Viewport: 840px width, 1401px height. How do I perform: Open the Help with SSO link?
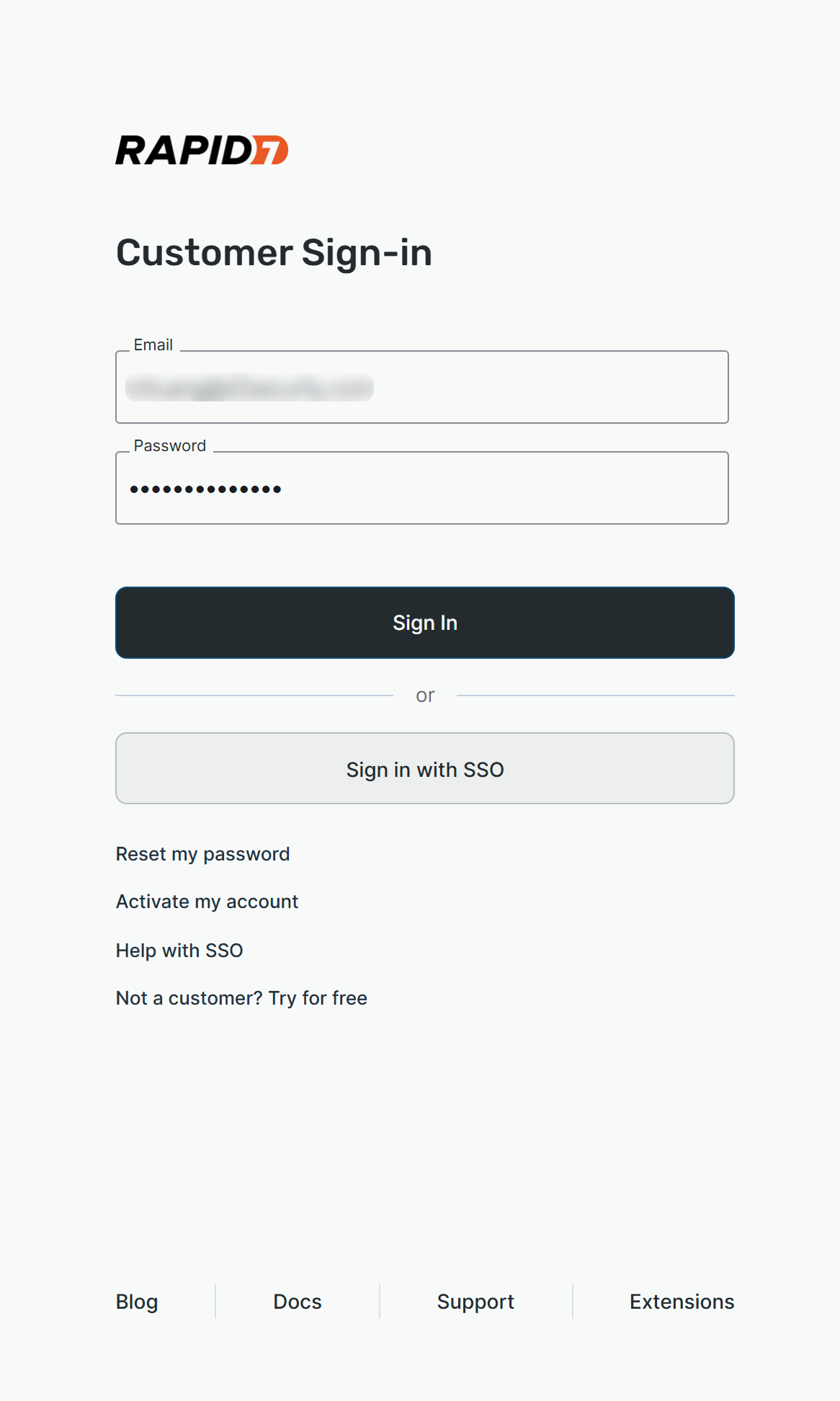click(x=179, y=951)
